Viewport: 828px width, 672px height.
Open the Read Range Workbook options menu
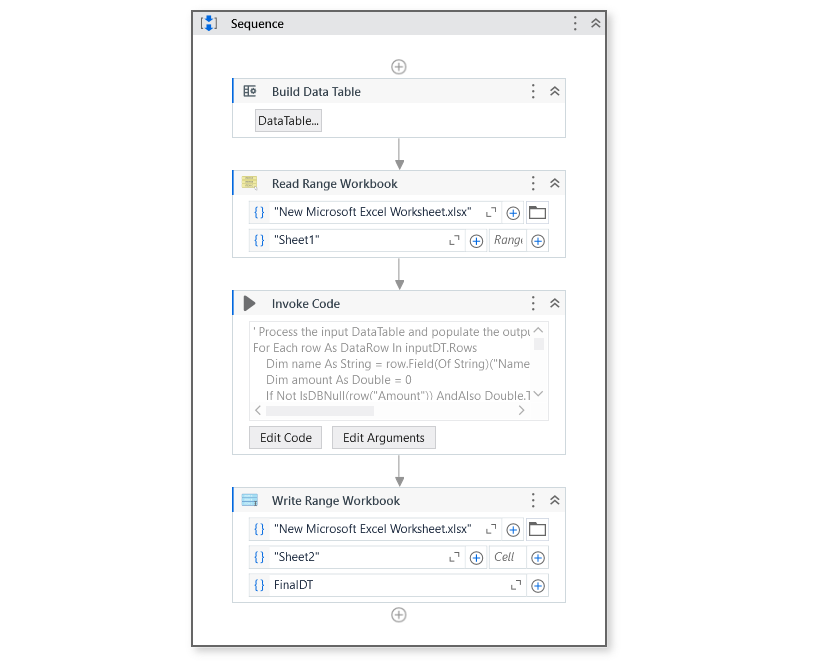(x=533, y=183)
